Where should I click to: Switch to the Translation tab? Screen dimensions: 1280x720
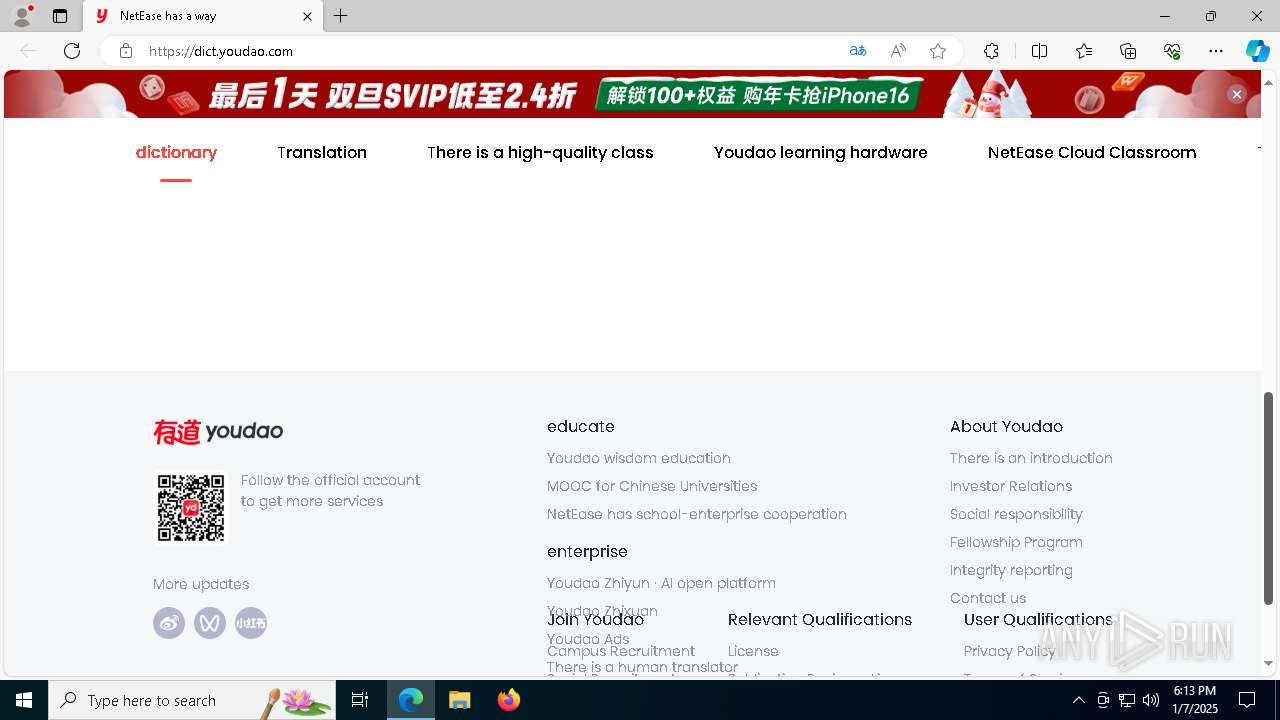322,152
